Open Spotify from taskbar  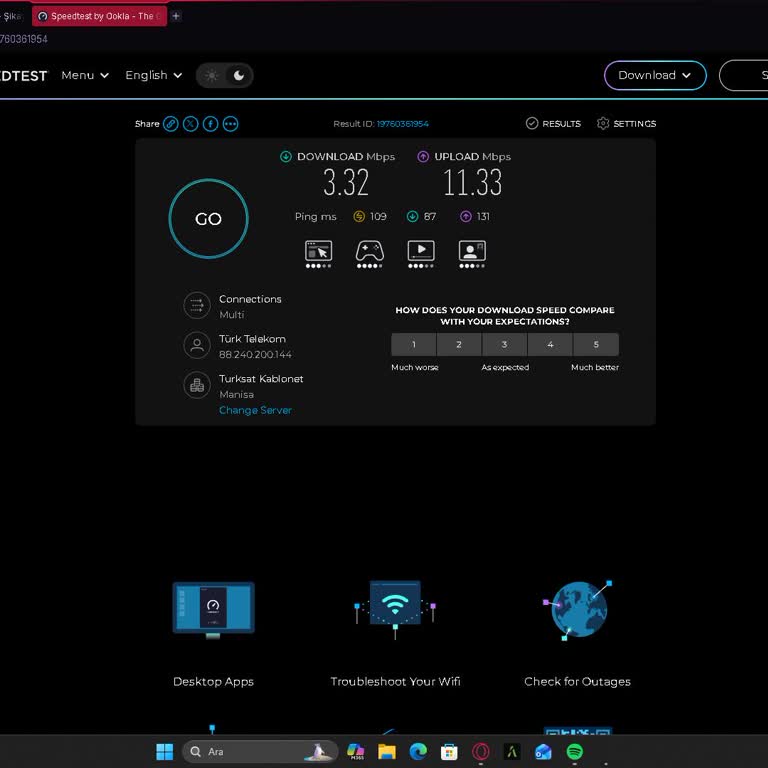click(x=575, y=752)
